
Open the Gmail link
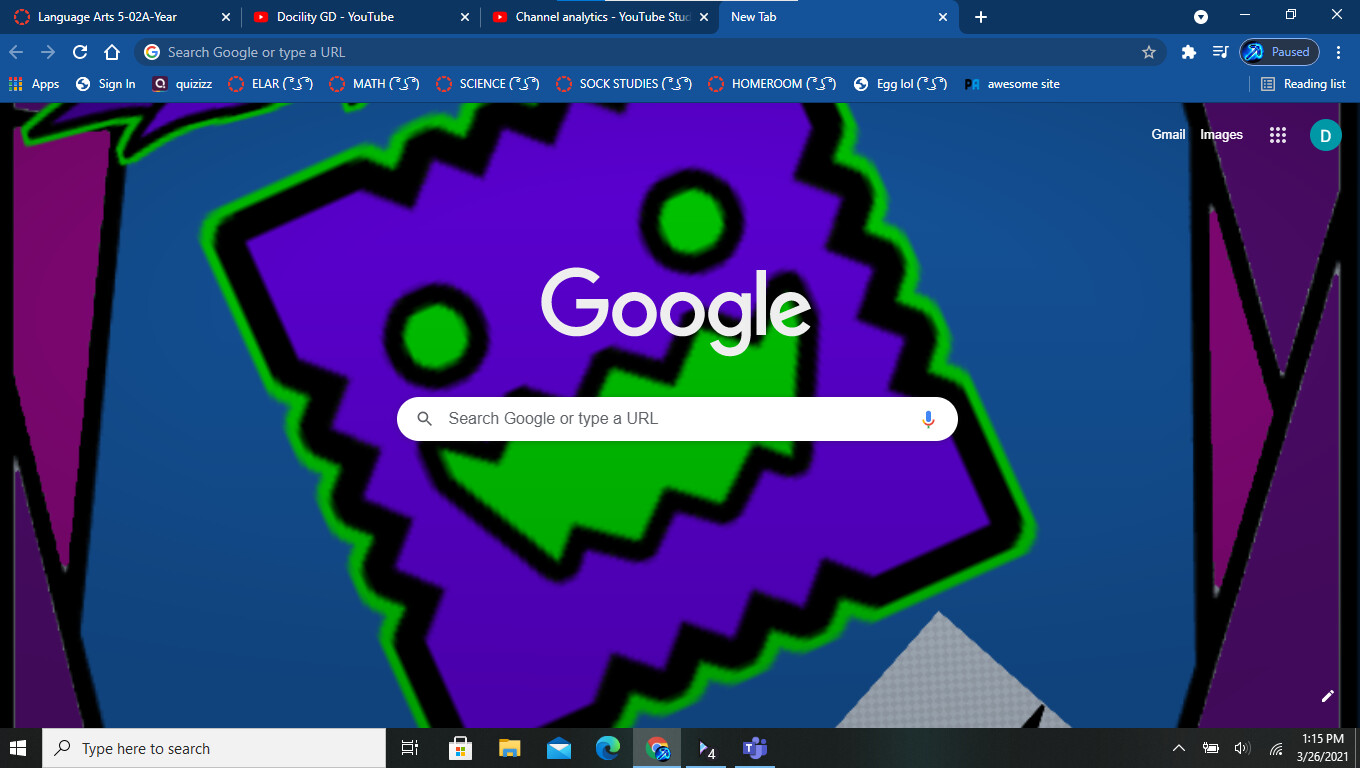[x=1167, y=135]
